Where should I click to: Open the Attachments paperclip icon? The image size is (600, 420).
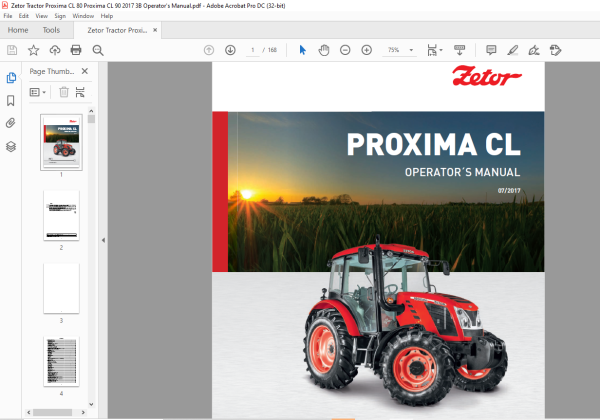(x=11, y=123)
